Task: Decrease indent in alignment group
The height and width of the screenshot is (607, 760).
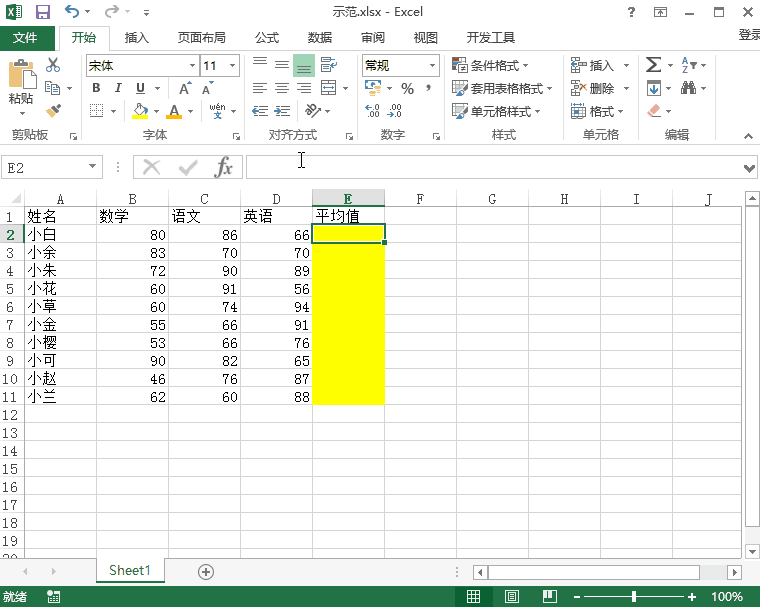Action: 260,111
